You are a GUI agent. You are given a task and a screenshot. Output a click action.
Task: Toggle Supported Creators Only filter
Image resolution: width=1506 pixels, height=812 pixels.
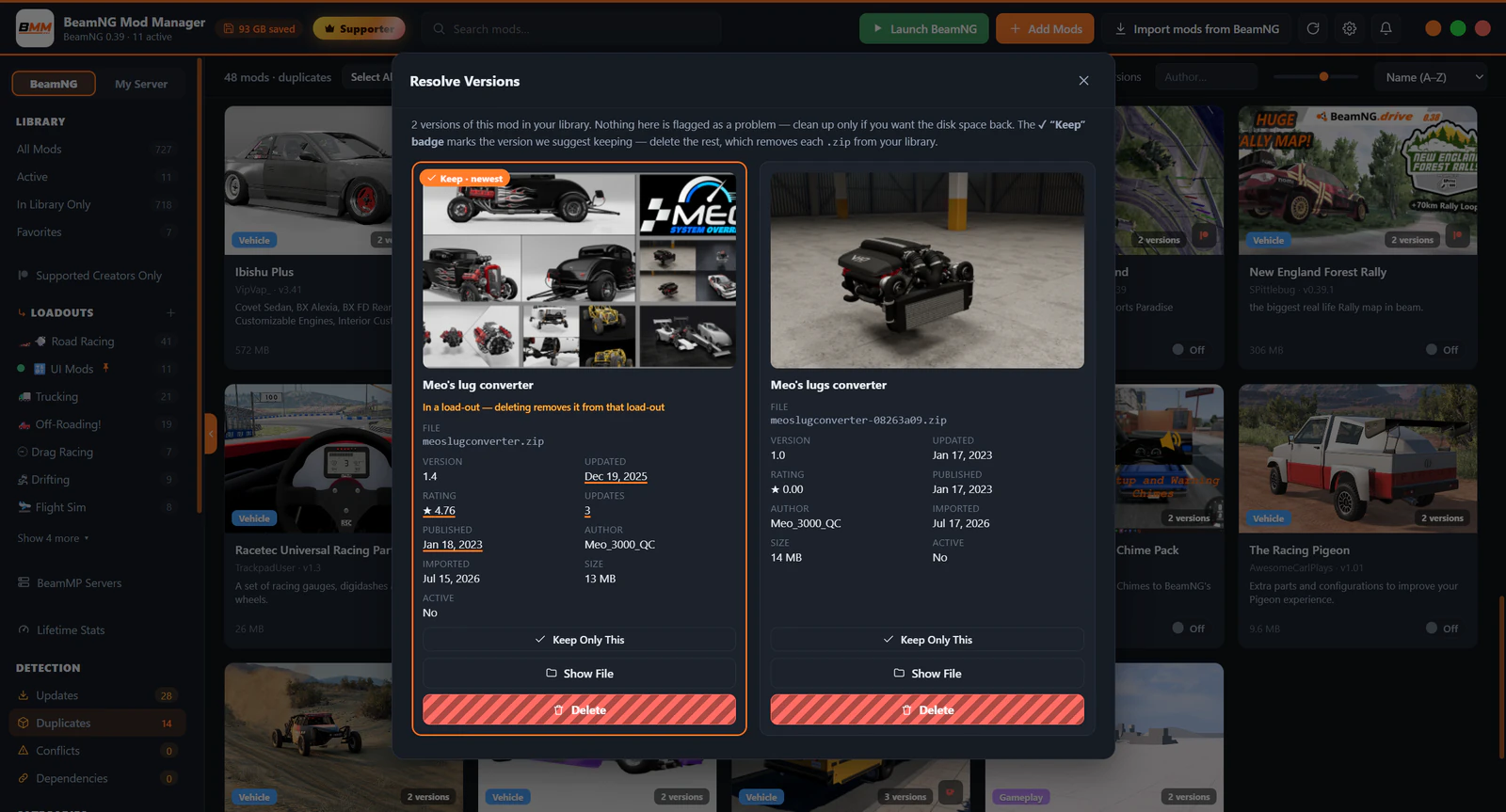[x=89, y=276]
